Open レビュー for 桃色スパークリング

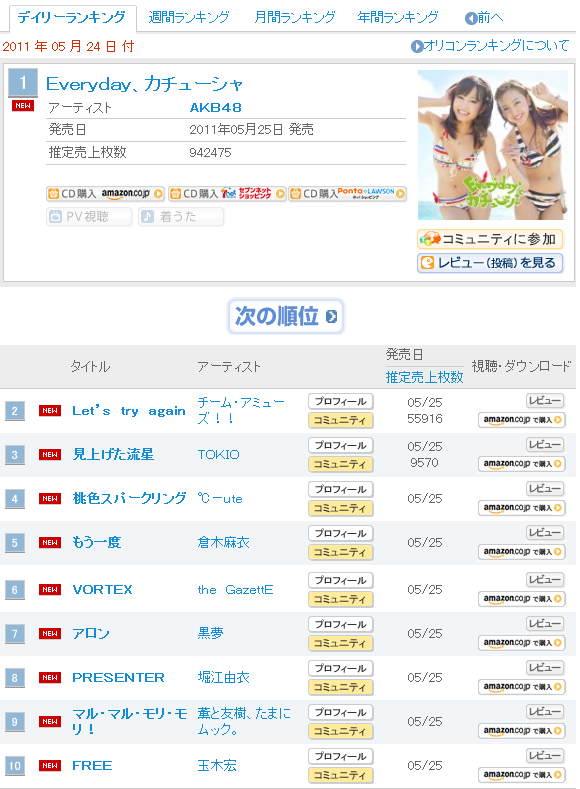tap(545, 489)
